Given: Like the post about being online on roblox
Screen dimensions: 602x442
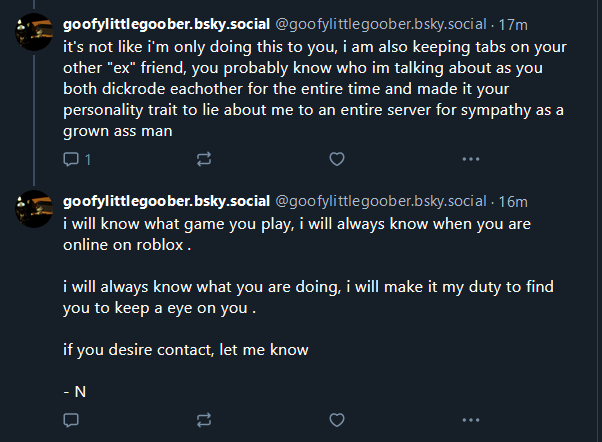Looking at the screenshot, I should pyautogui.click(x=337, y=418).
